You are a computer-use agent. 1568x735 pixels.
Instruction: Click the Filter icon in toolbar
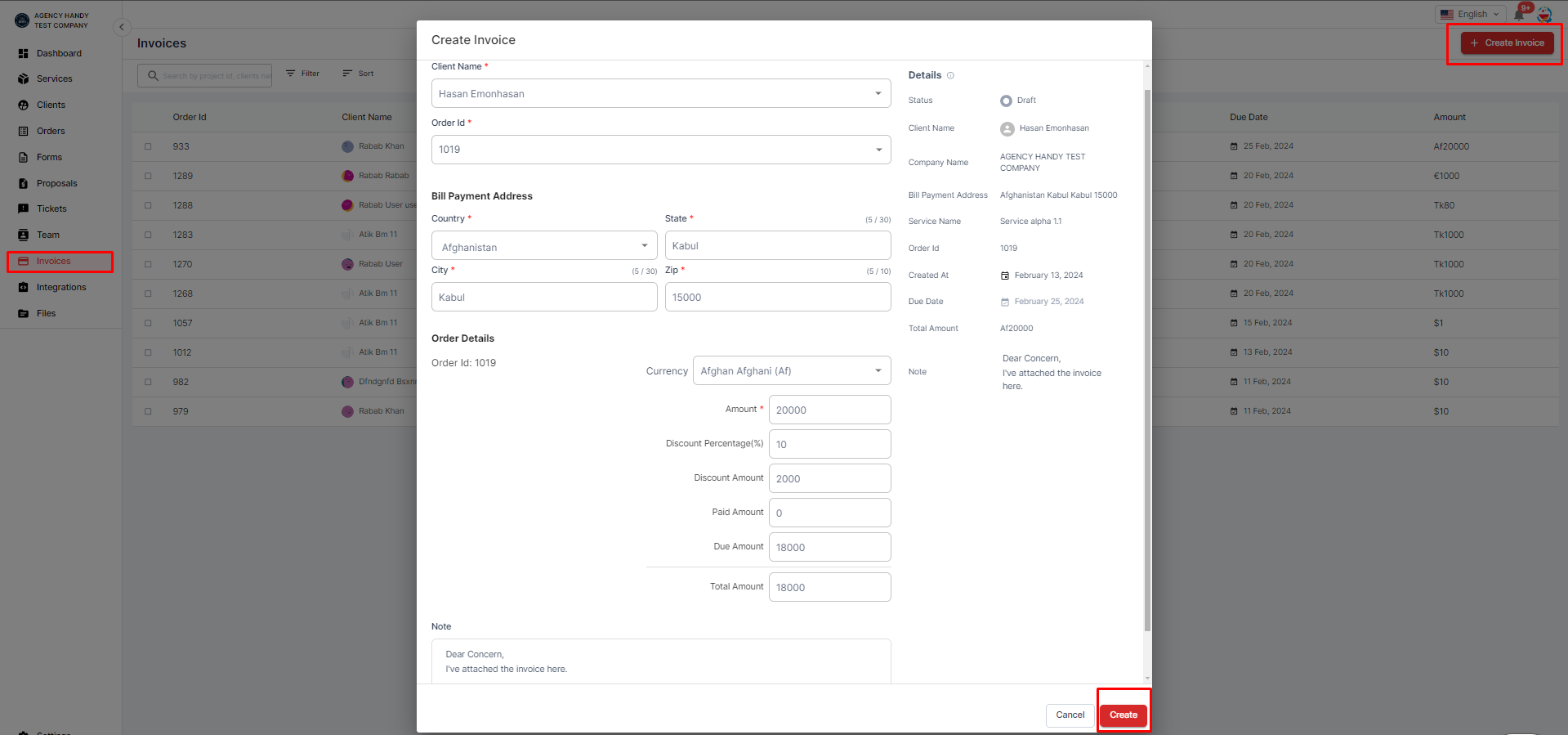point(291,74)
